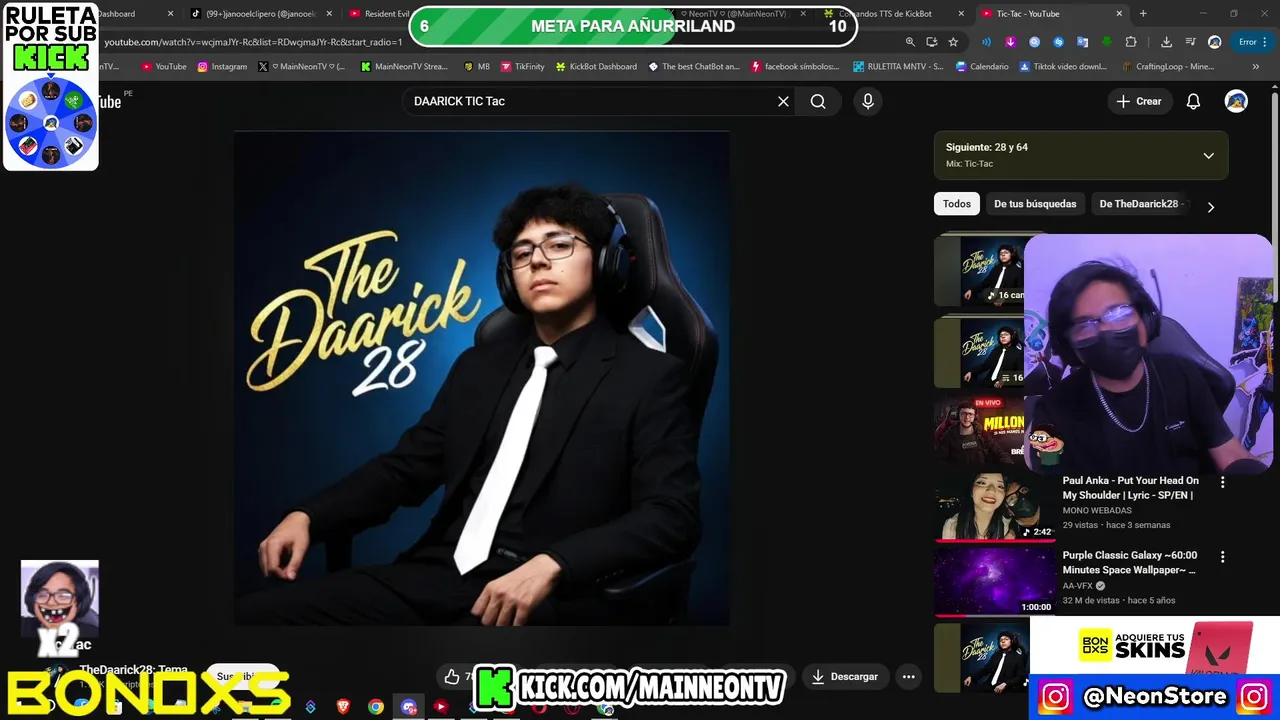Clear the YouTube search box
Image resolution: width=1280 pixels, height=720 pixels.
pyautogui.click(x=783, y=101)
